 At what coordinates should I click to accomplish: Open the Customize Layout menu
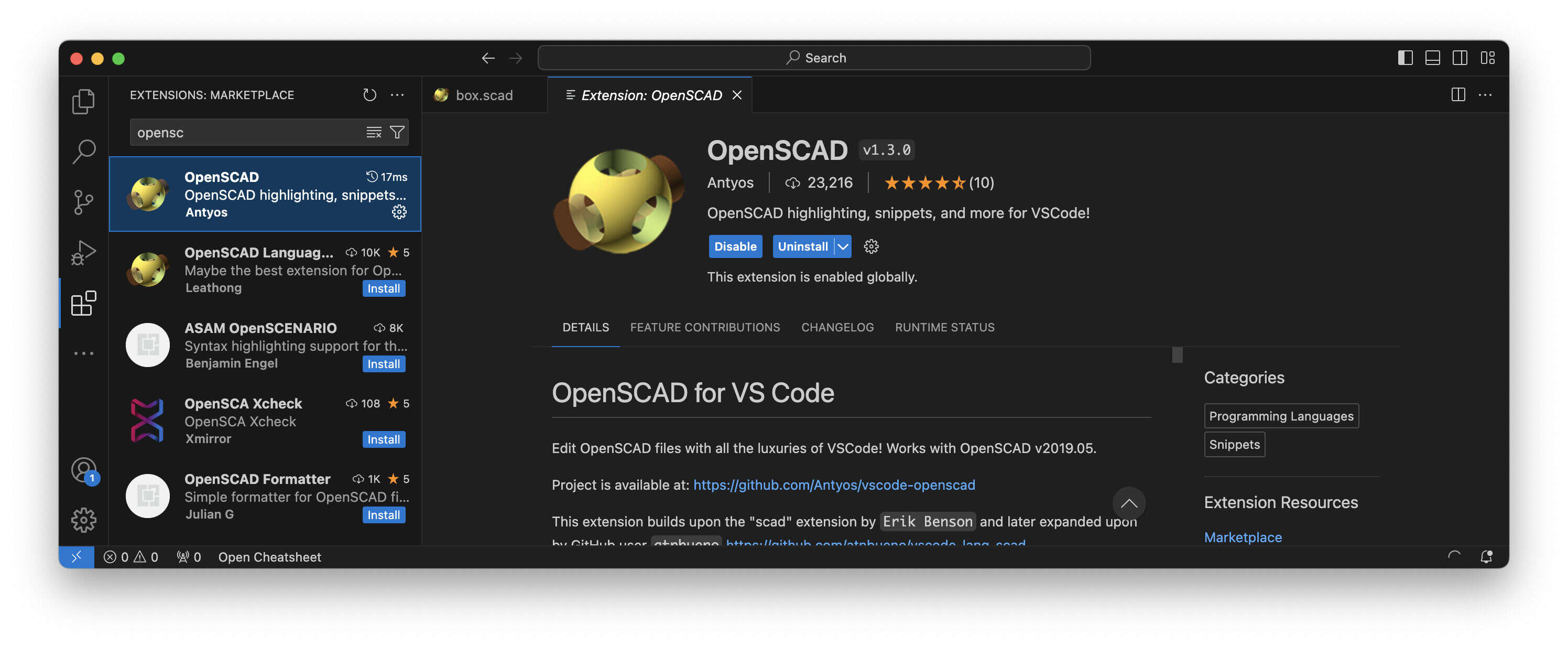pos(1488,58)
